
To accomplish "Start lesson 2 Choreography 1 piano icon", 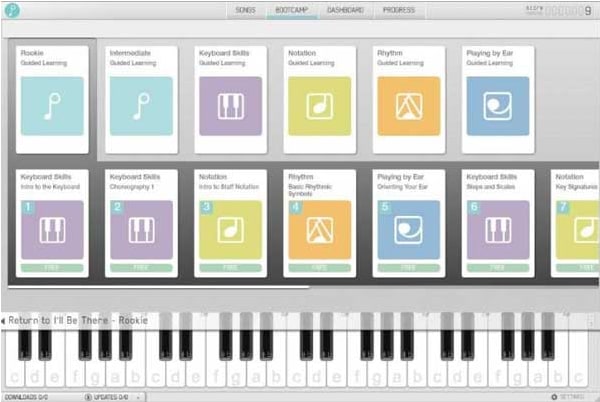I will 141,230.
